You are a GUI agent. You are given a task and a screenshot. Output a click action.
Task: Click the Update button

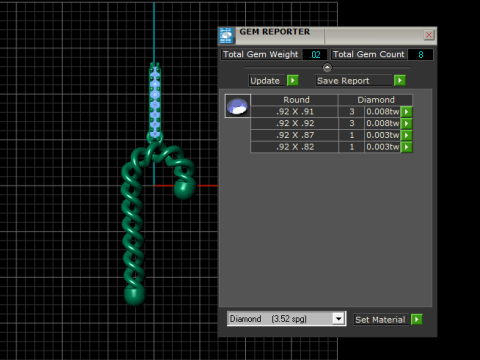(x=266, y=81)
